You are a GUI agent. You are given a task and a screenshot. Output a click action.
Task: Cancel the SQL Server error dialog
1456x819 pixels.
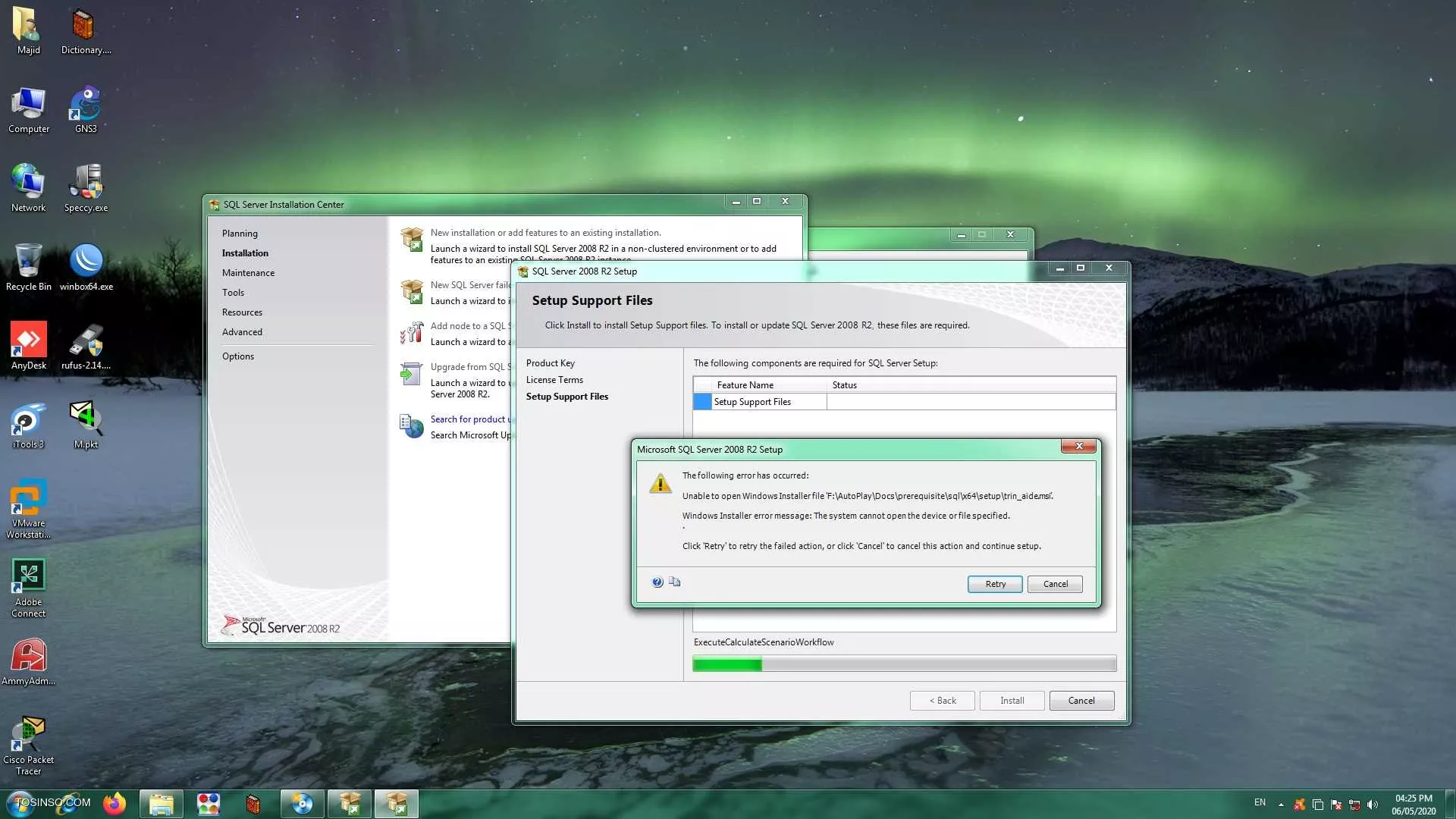click(1055, 584)
